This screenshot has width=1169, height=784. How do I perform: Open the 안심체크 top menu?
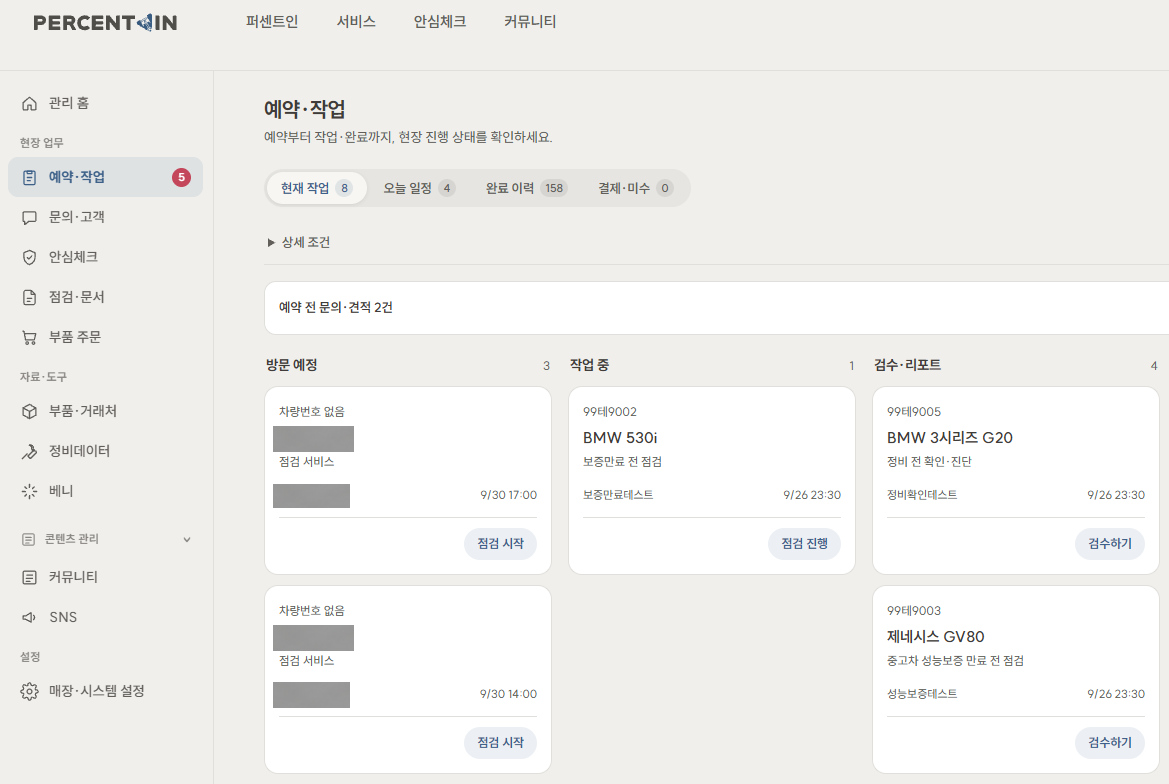[x=440, y=22]
